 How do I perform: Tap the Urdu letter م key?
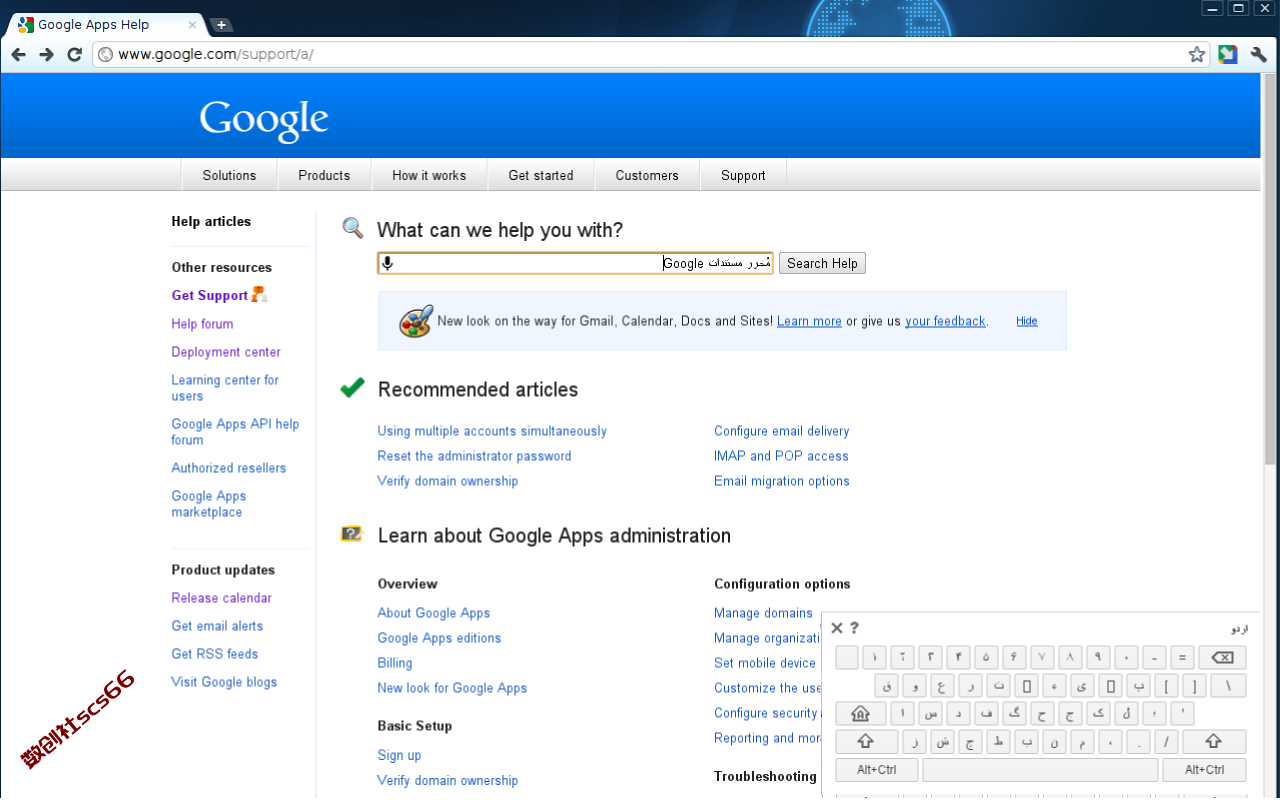coord(1082,741)
